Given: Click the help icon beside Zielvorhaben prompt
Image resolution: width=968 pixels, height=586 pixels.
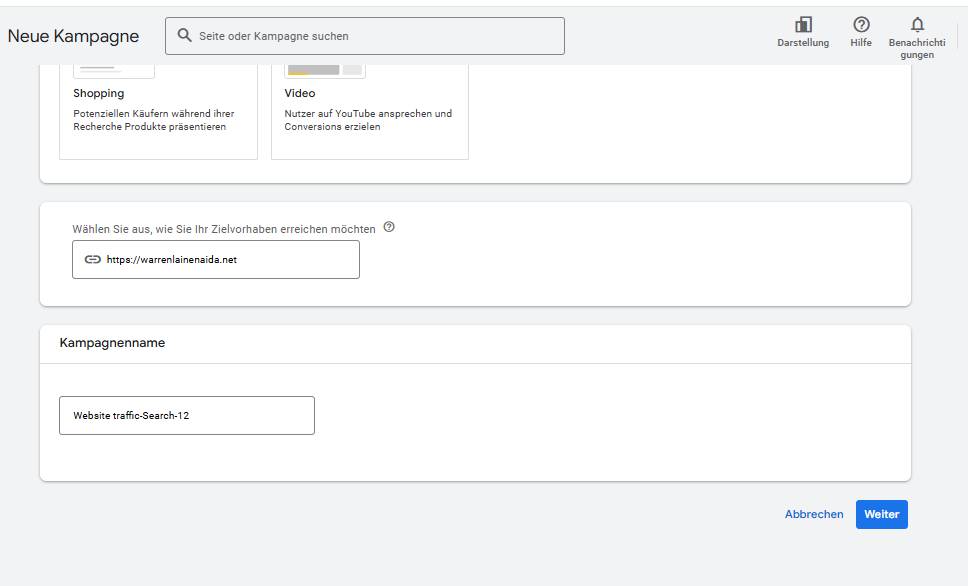Looking at the screenshot, I should pyautogui.click(x=389, y=227).
